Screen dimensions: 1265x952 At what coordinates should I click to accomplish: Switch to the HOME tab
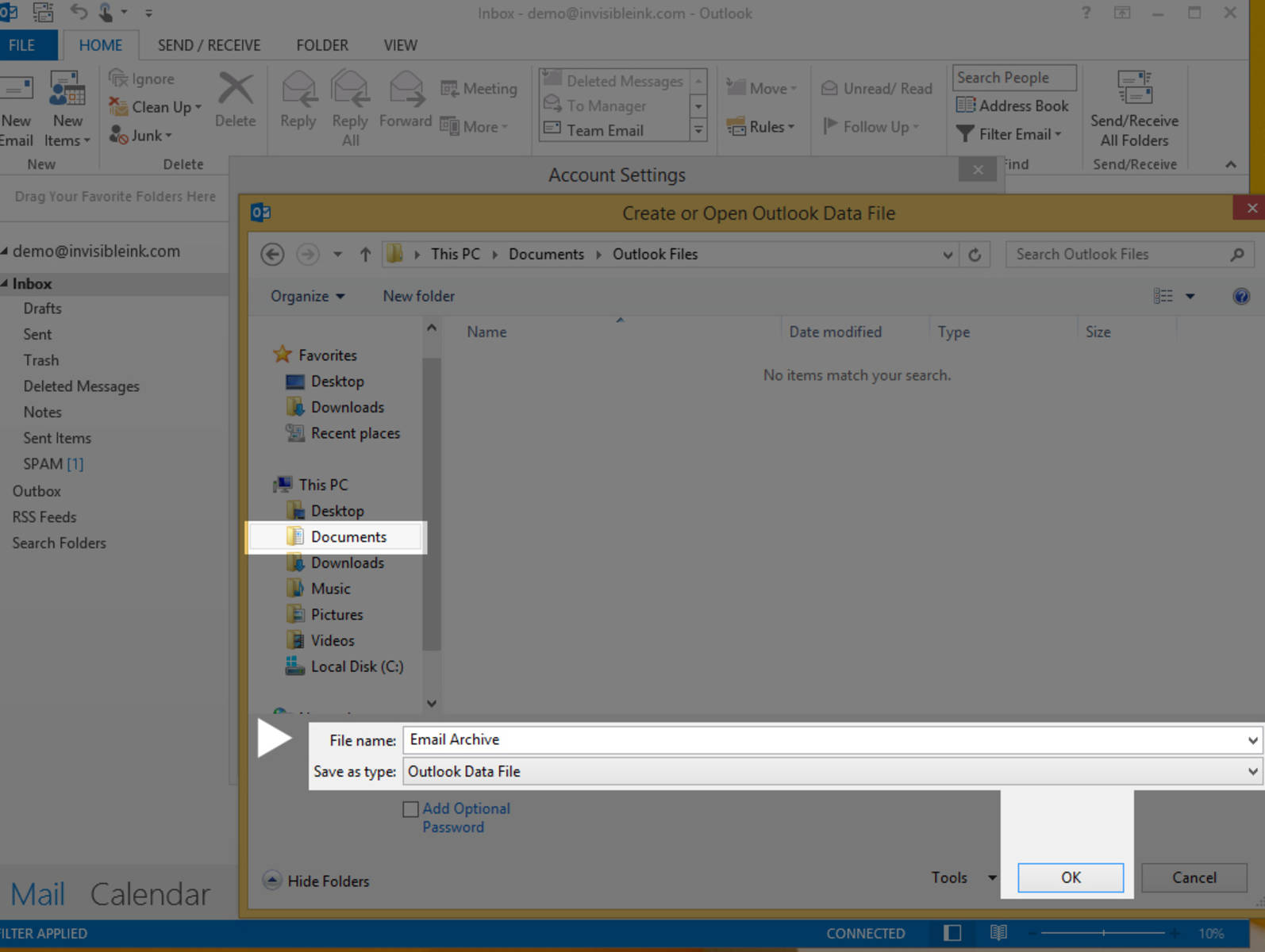coord(101,45)
